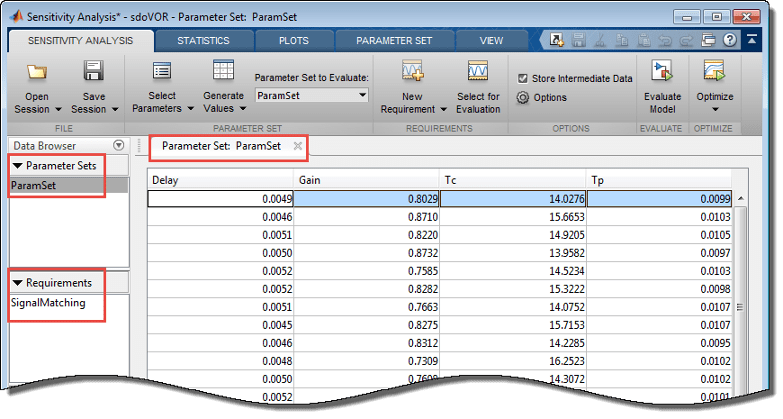Open Session folder icon
The height and width of the screenshot is (419, 783).
[x=37, y=72]
